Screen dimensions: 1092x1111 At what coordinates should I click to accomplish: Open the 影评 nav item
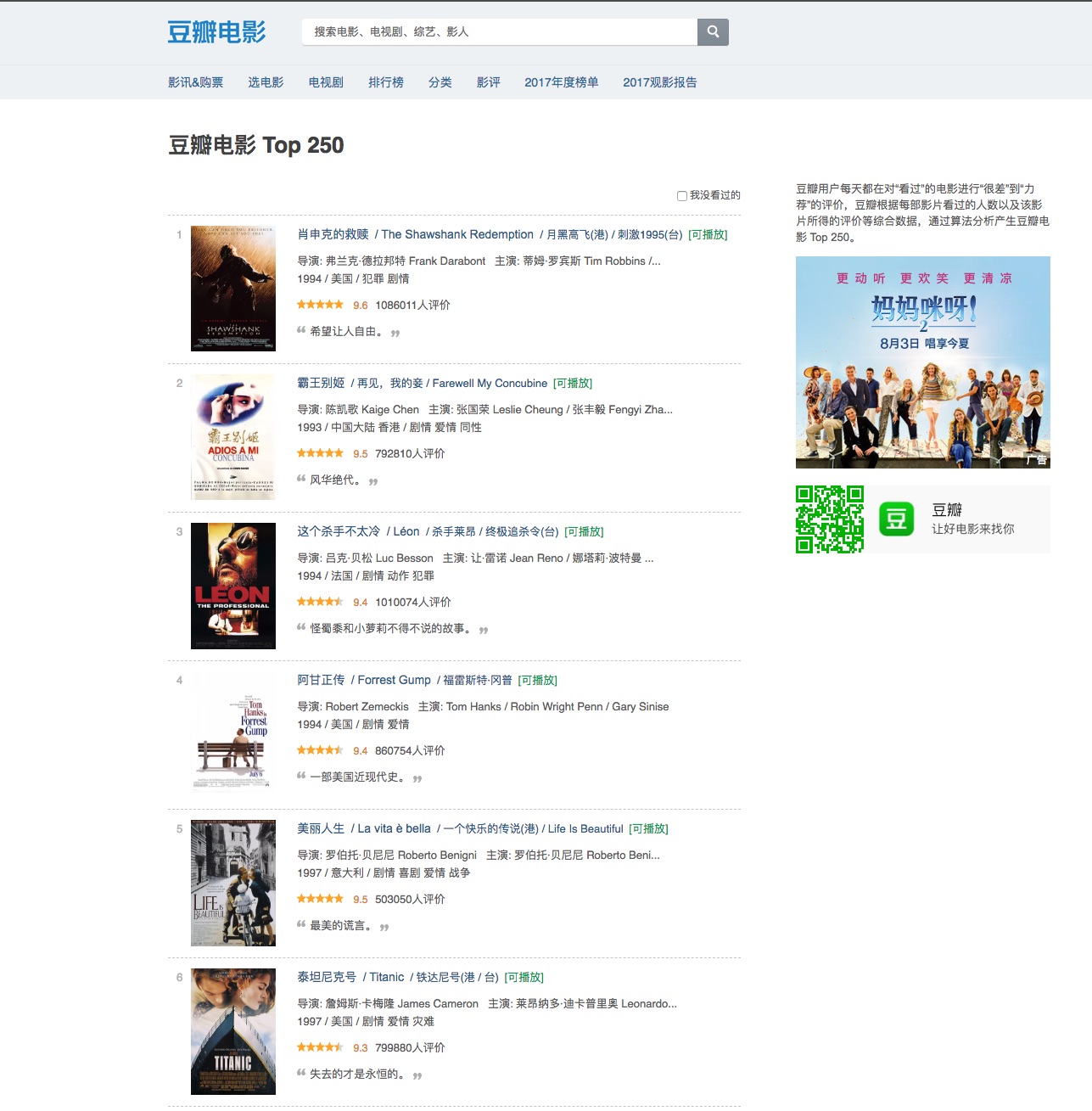489,82
